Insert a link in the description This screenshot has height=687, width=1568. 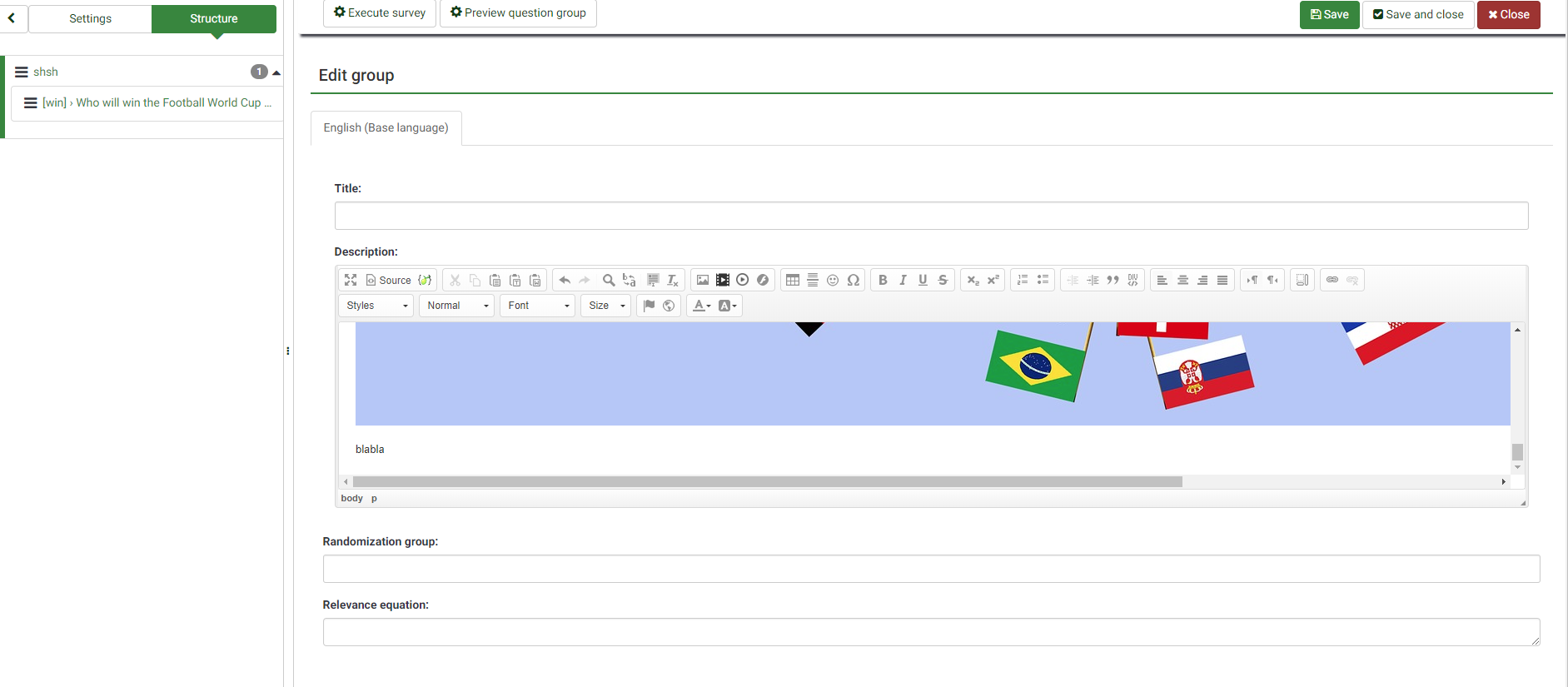[x=1332, y=281]
